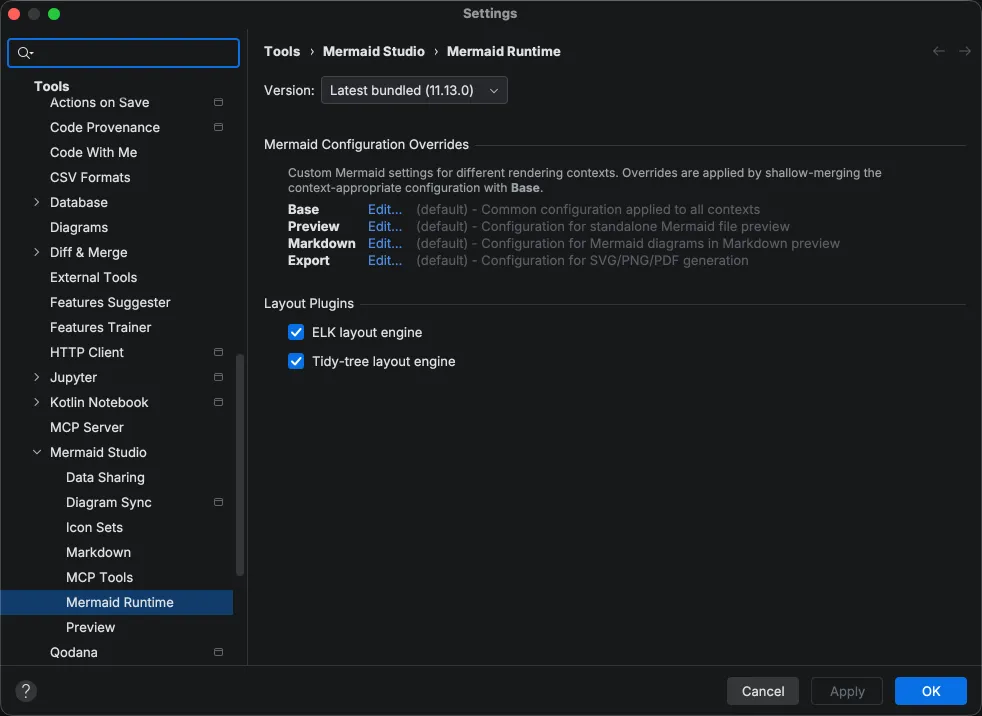Viewport: 982px width, 716px height.
Task: Open the Version dropdown showing Latest bundled
Action: (x=414, y=89)
